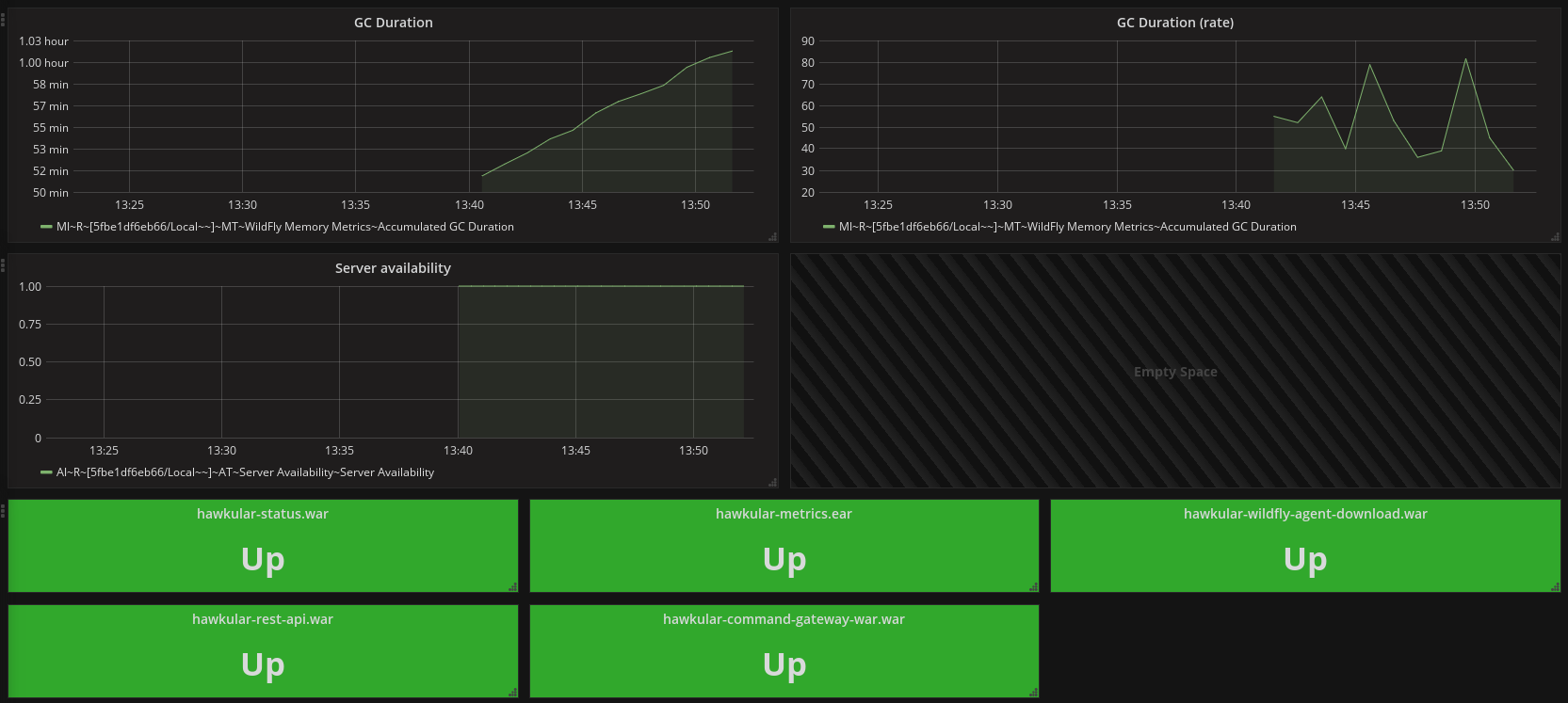This screenshot has width=1568, height=703.
Task: Click the tallest peak in GC Duration (rate) graph
Action: coord(1465,59)
